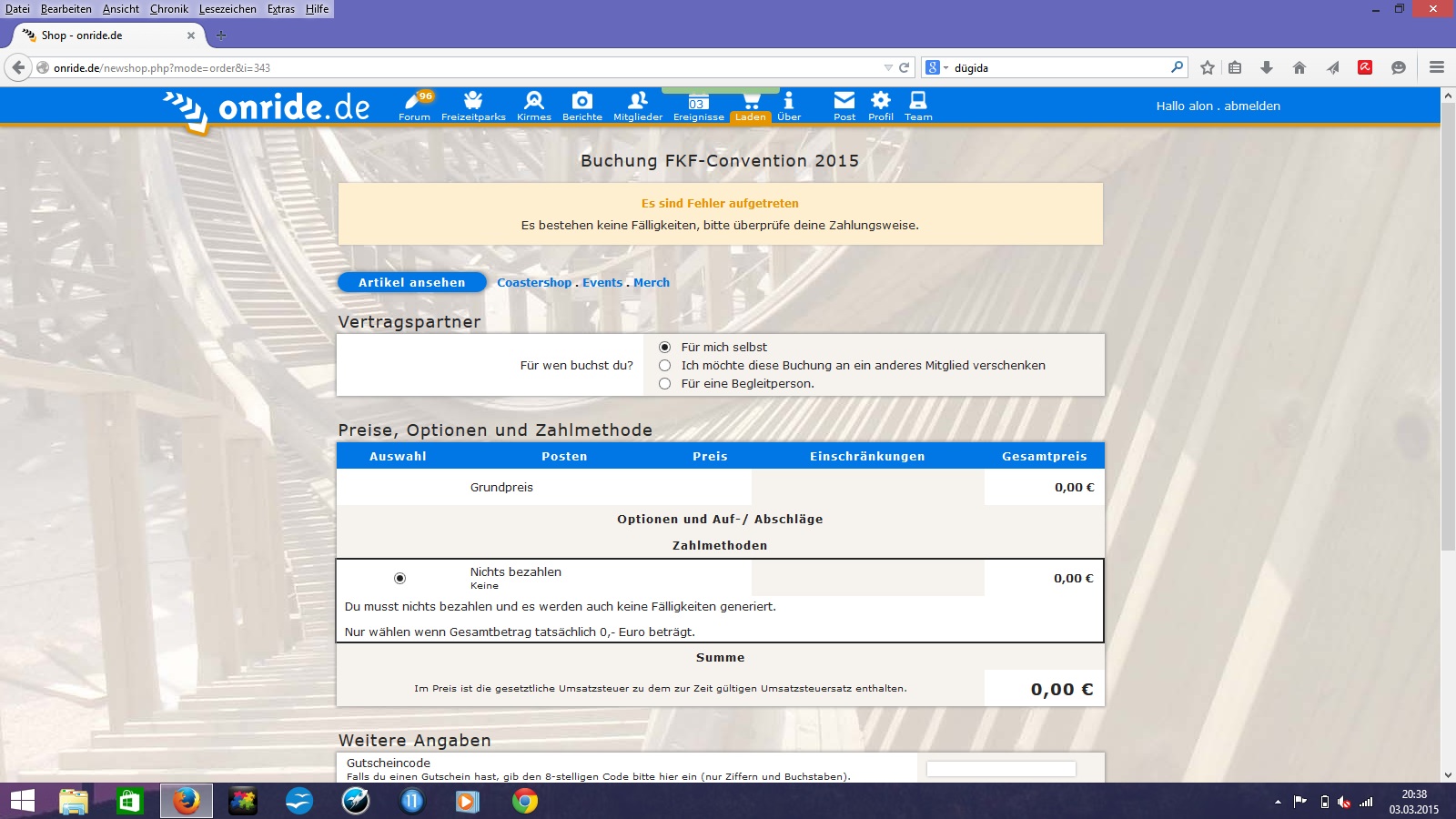Open the URL bar history dropdown arrow

888,67
